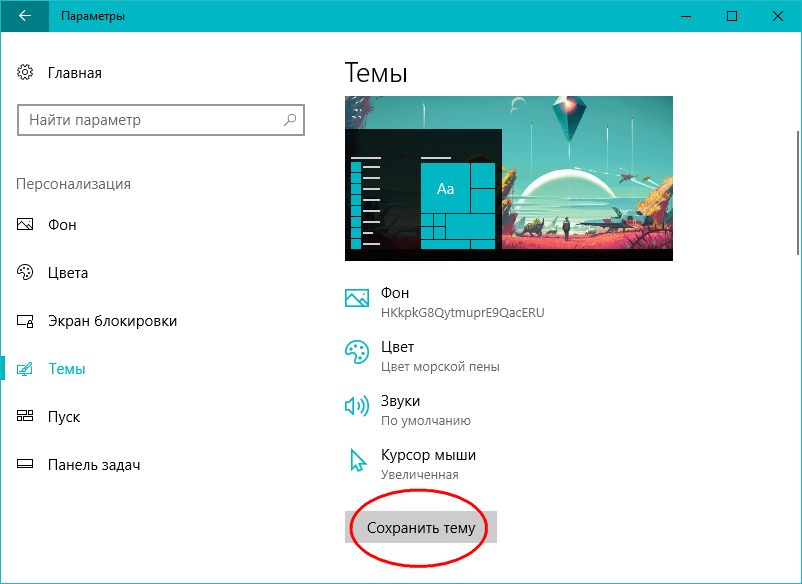This screenshot has width=802, height=584.
Task: Focus the Найти параметр search field
Action: point(161,120)
